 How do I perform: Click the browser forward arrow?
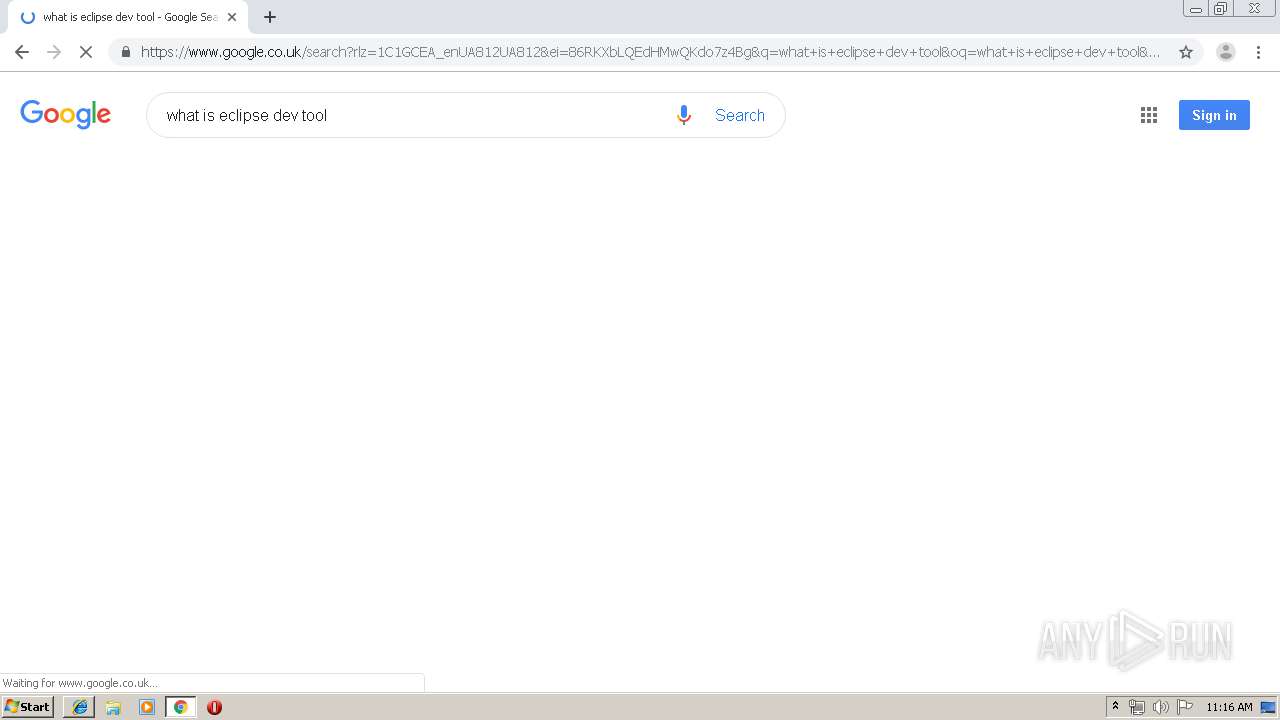pos(54,52)
